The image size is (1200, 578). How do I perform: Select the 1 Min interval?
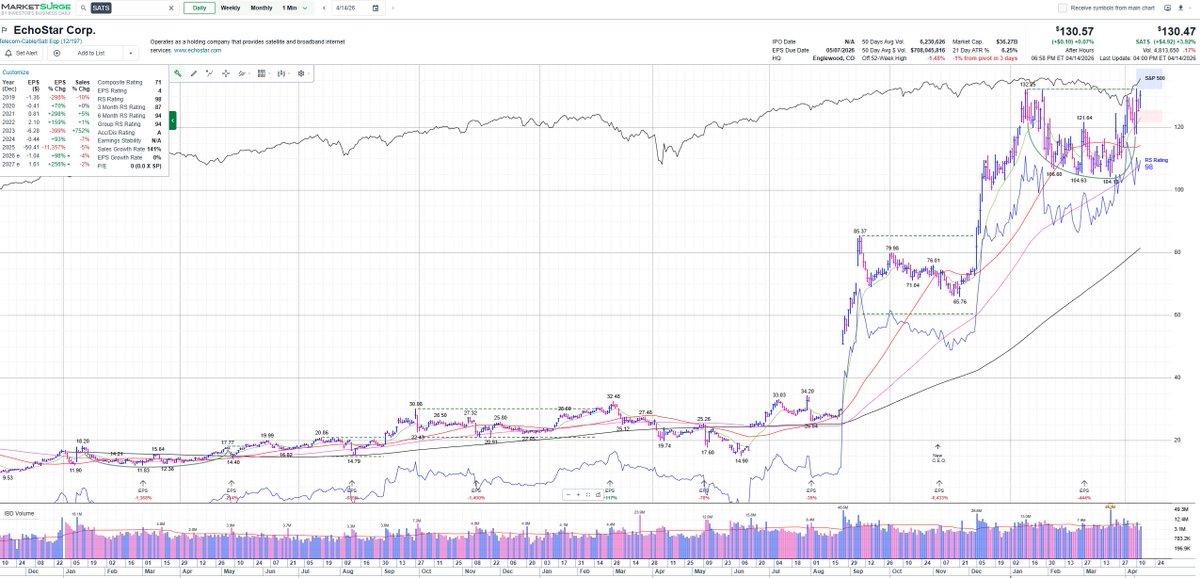[289, 8]
